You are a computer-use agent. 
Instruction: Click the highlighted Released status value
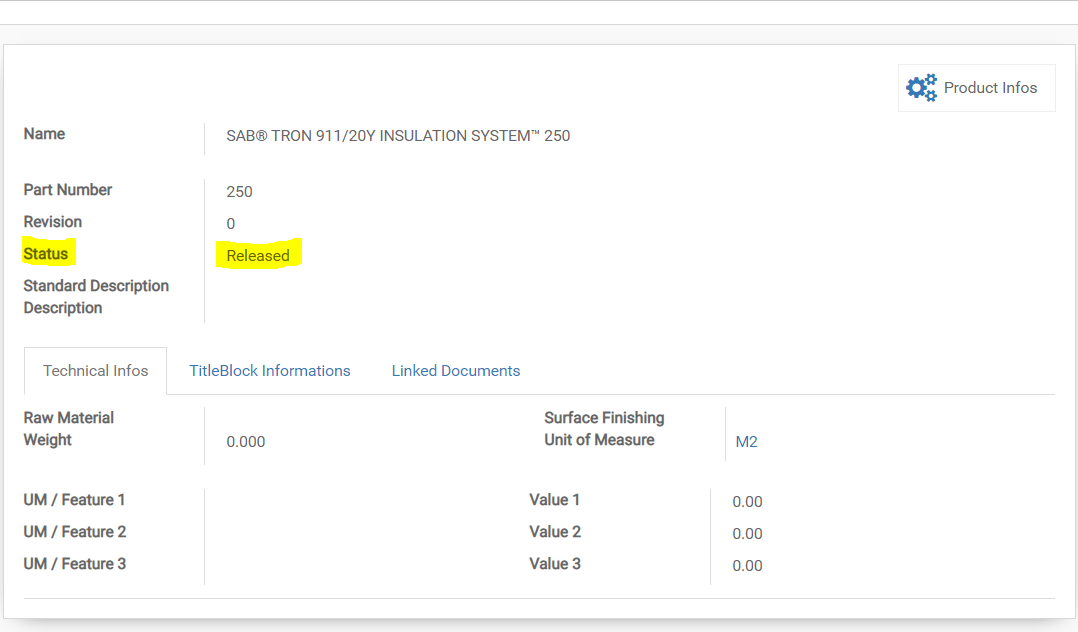tap(258, 256)
